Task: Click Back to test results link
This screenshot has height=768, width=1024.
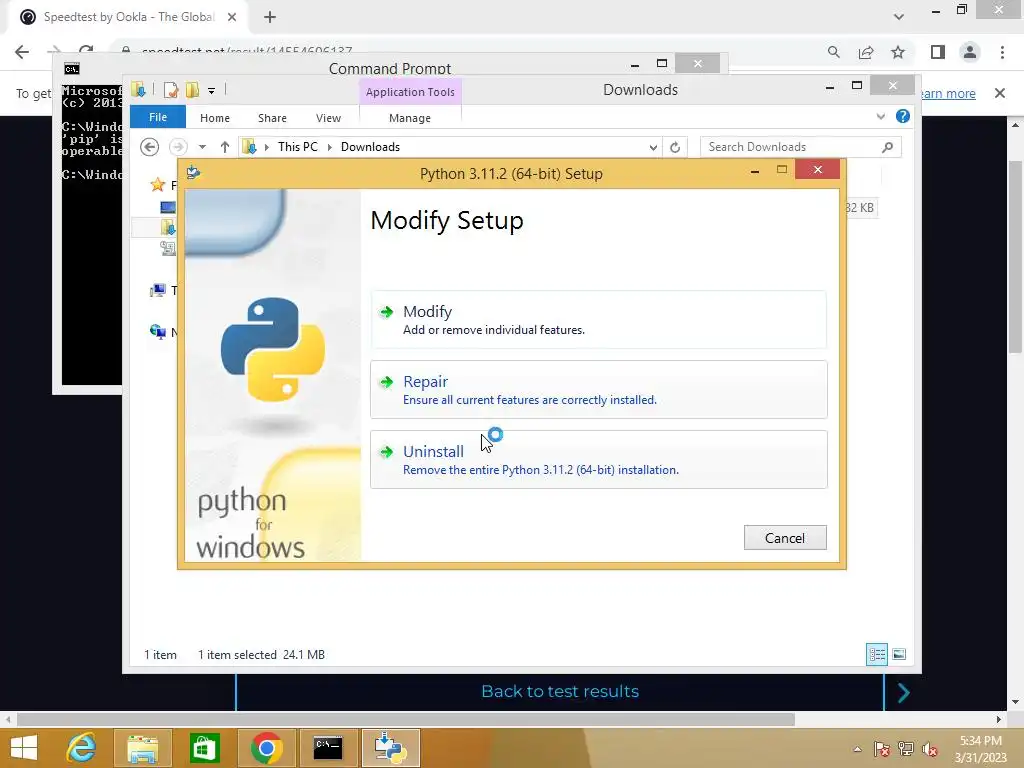Action: click(x=560, y=691)
